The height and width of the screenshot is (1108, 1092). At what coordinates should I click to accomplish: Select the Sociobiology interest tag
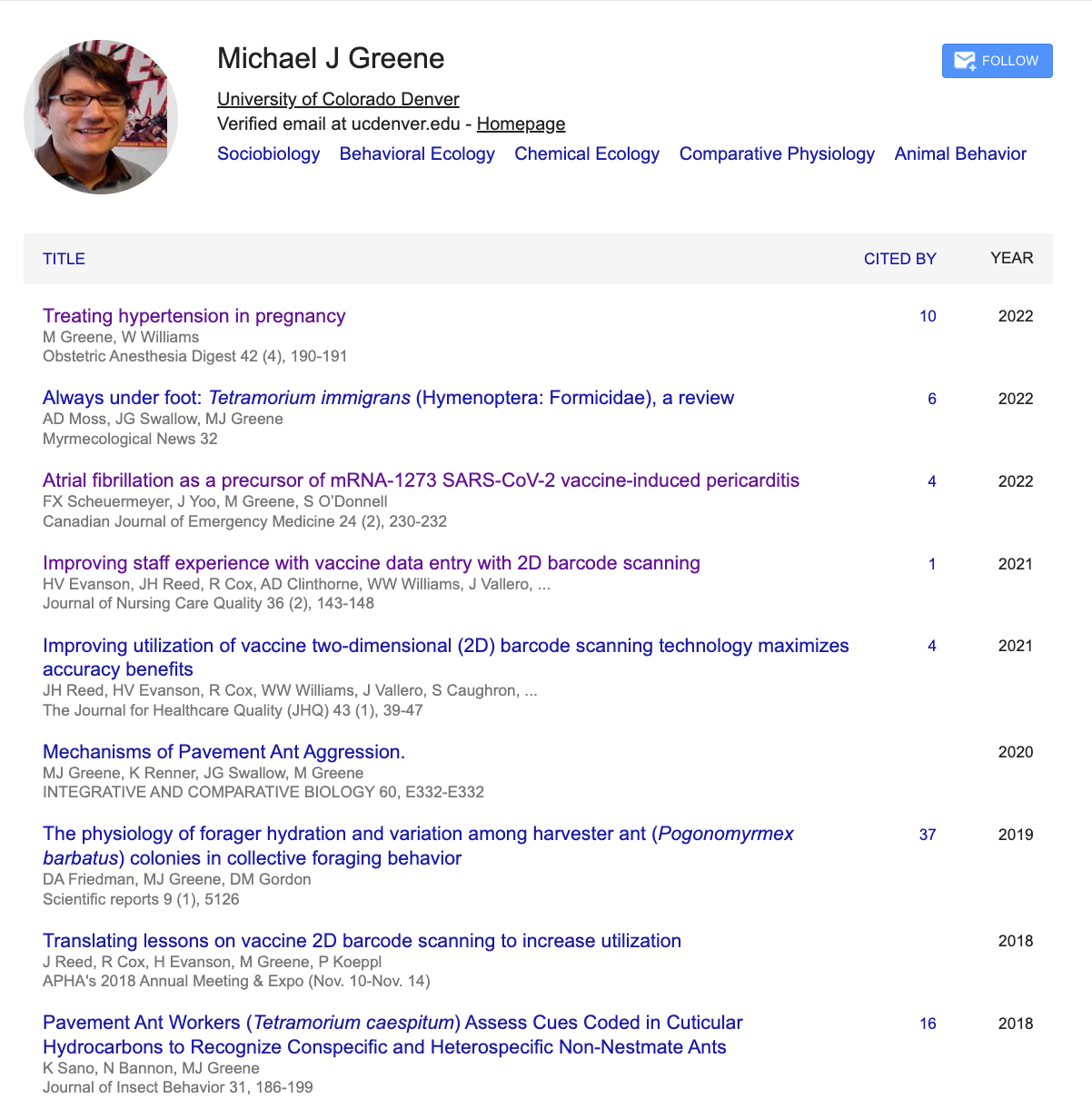coord(269,153)
